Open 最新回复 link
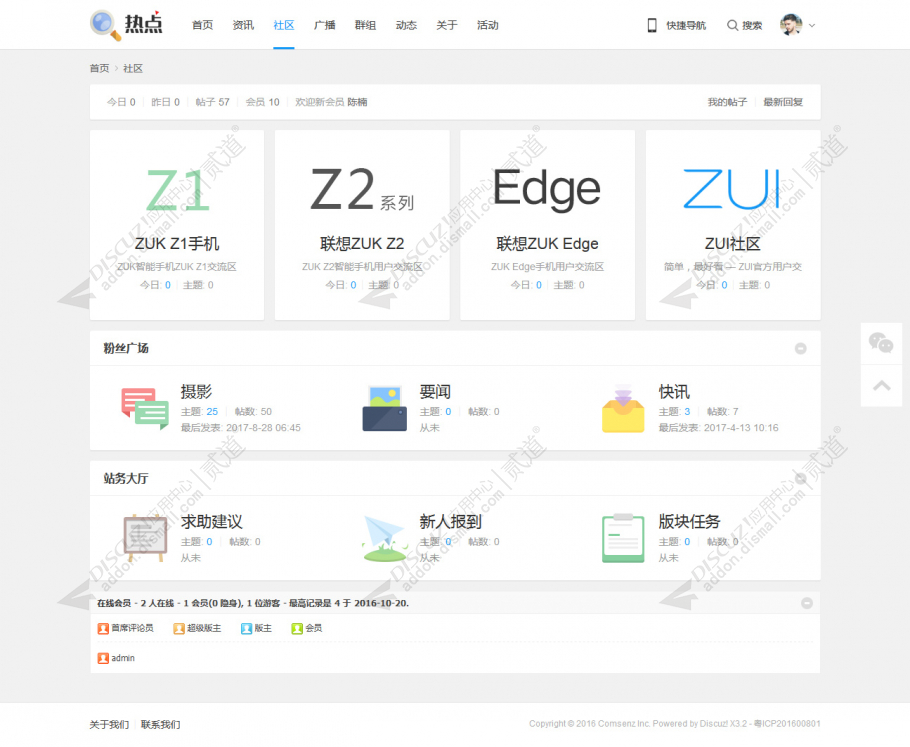910x747 pixels. (783, 102)
